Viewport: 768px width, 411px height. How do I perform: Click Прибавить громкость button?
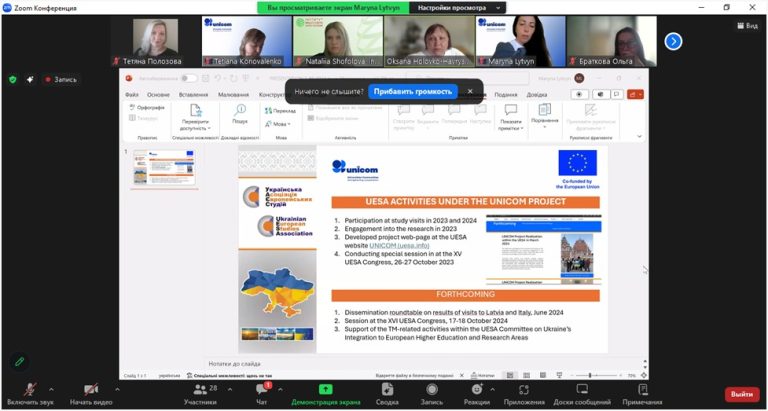point(413,92)
